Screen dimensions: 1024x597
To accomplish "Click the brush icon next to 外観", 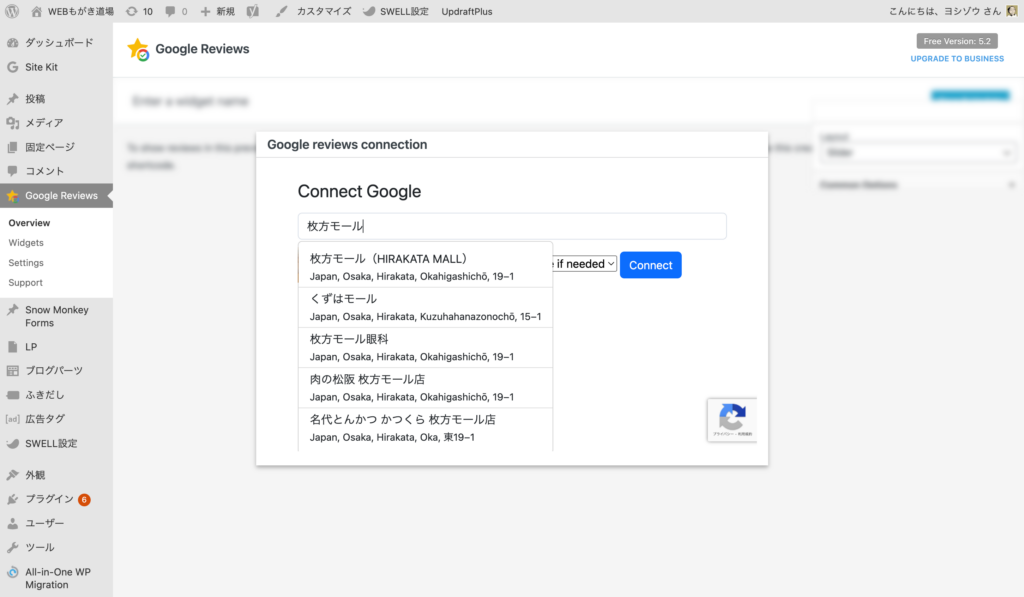I will pos(12,475).
